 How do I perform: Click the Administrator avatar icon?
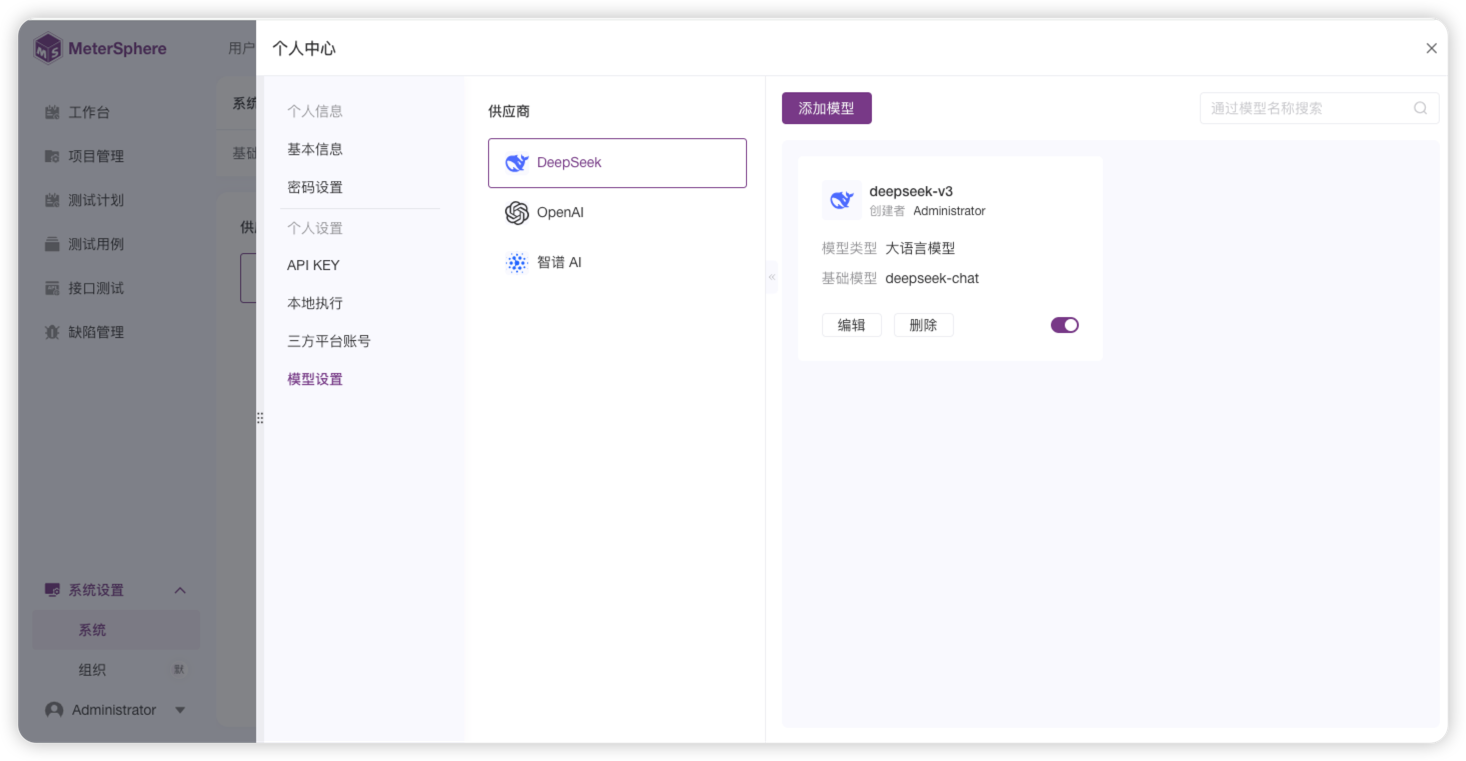pos(54,710)
